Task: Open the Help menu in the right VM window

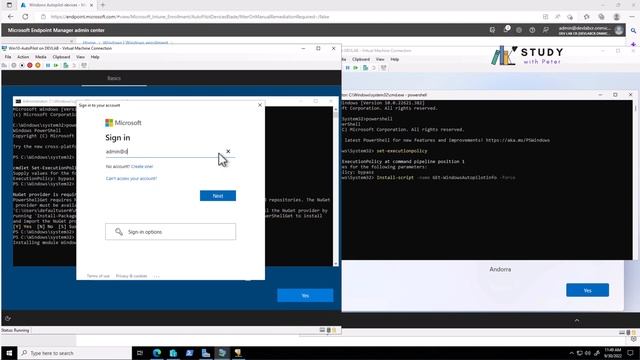Action: pyautogui.click(x=395, y=59)
